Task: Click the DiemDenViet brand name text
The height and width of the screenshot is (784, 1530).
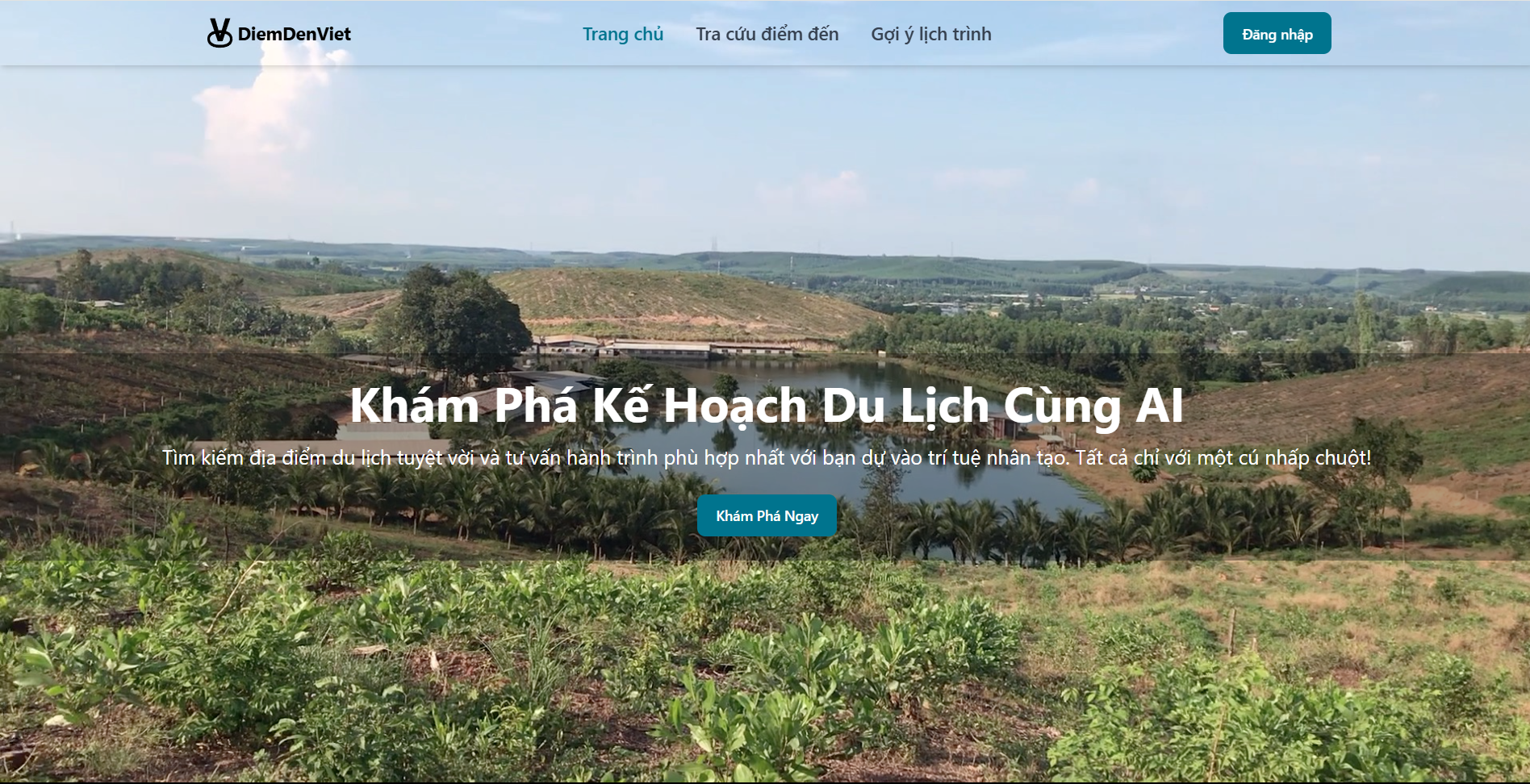Action: (x=295, y=34)
